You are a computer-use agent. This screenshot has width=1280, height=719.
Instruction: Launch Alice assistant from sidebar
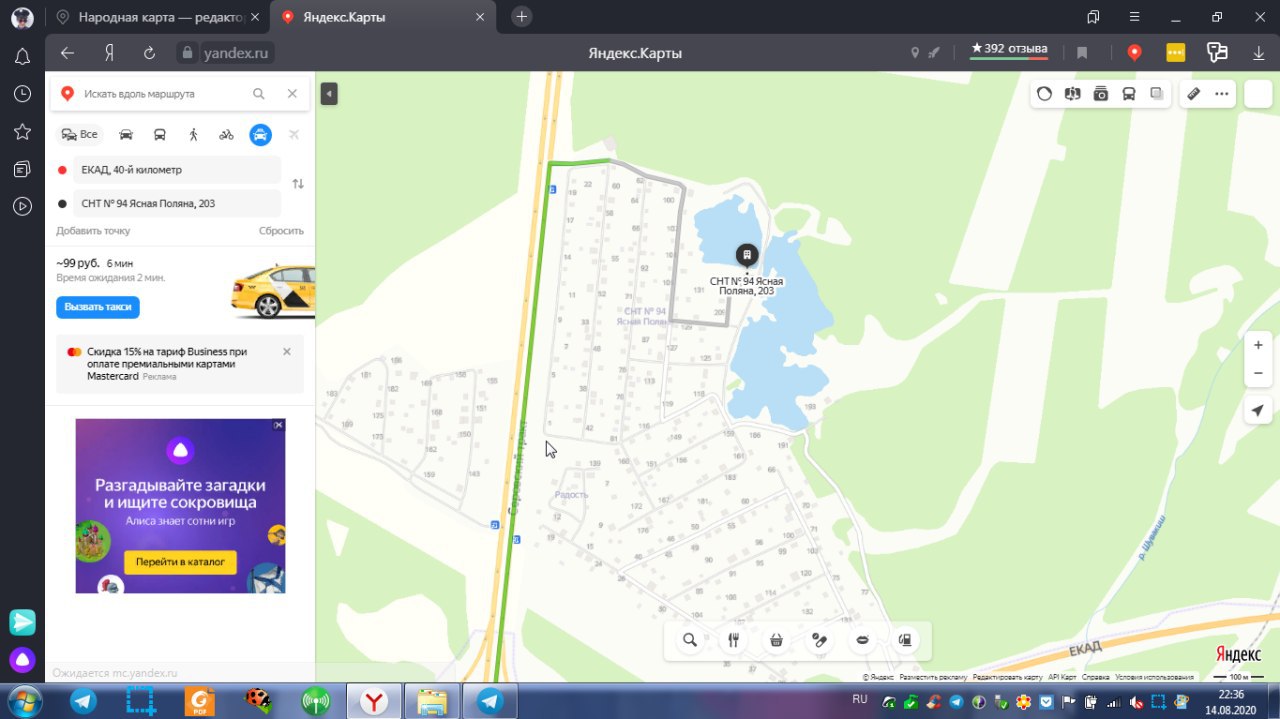point(22,660)
